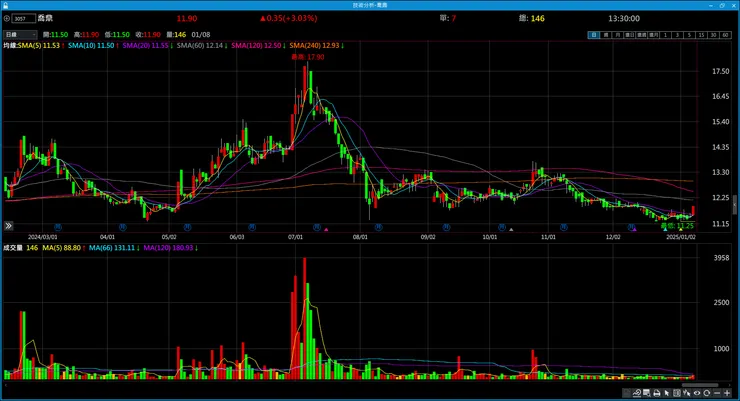740x401 pixels.
Task: Select the 週 (weekly) period tab
Action: point(606,35)
